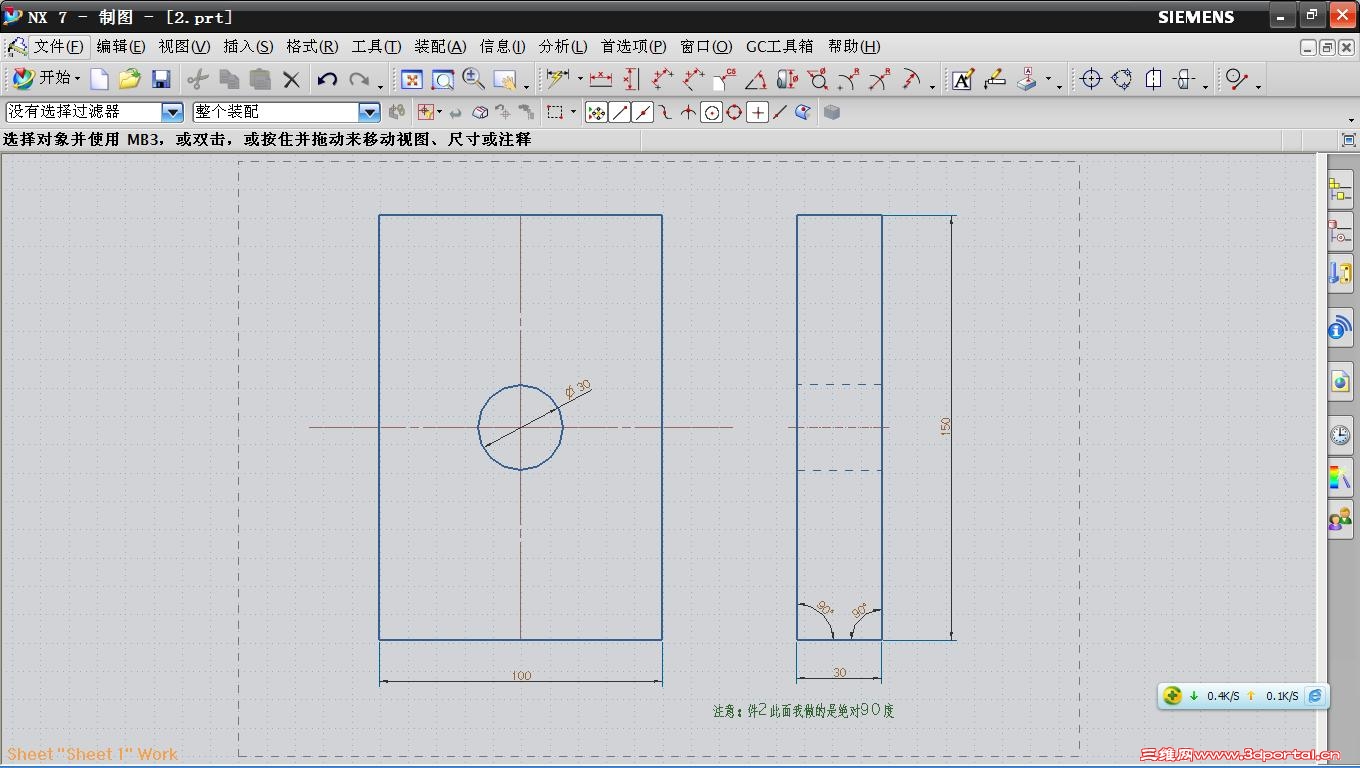1360x768 pixels.
Task: Click the green note text under side view
Action: (x=803, y=710)
